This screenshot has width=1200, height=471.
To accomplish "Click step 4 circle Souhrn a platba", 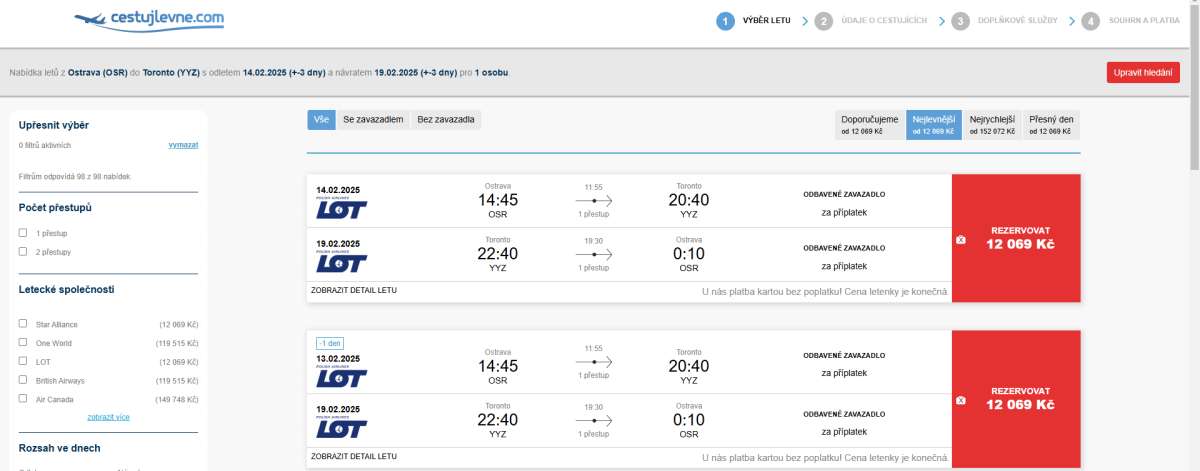I will pos(1090,21).
